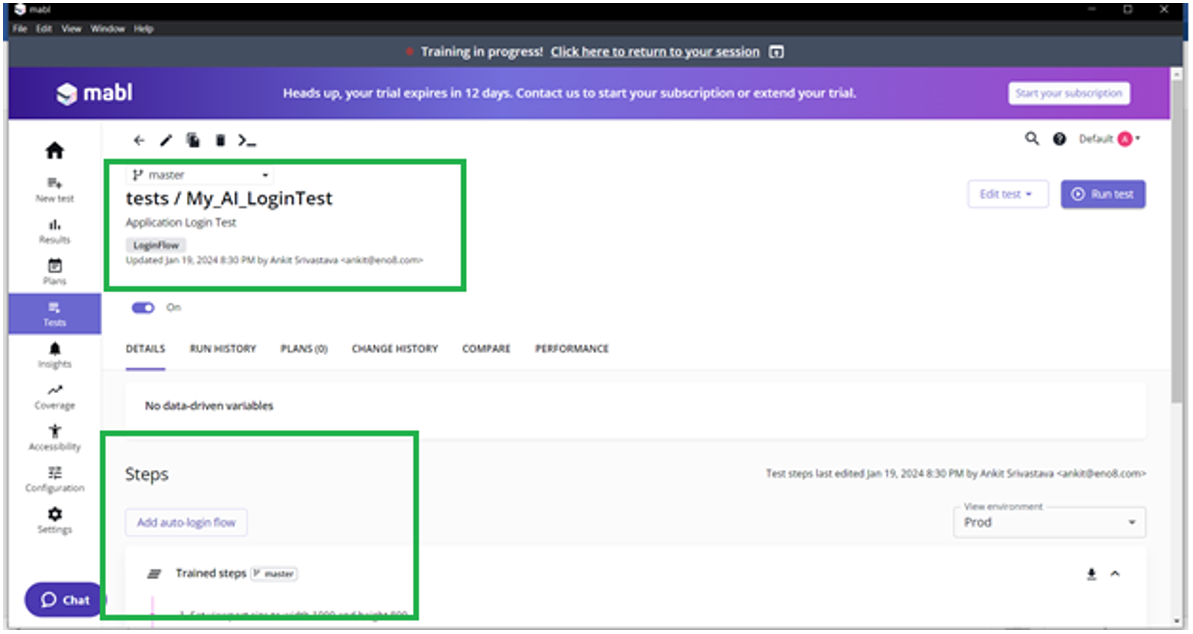Open the master branch dropdown
The height and width of the screenshot is (634, 1193).
click(200, 175)
